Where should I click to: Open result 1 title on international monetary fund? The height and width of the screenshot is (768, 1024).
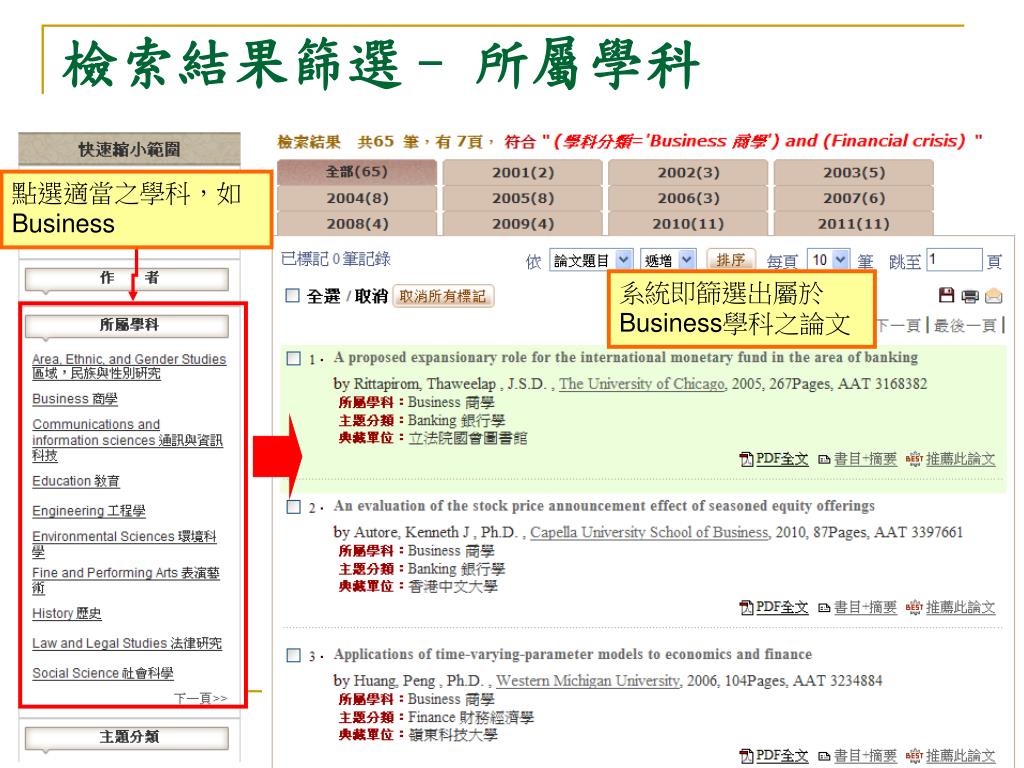[626, 358]
